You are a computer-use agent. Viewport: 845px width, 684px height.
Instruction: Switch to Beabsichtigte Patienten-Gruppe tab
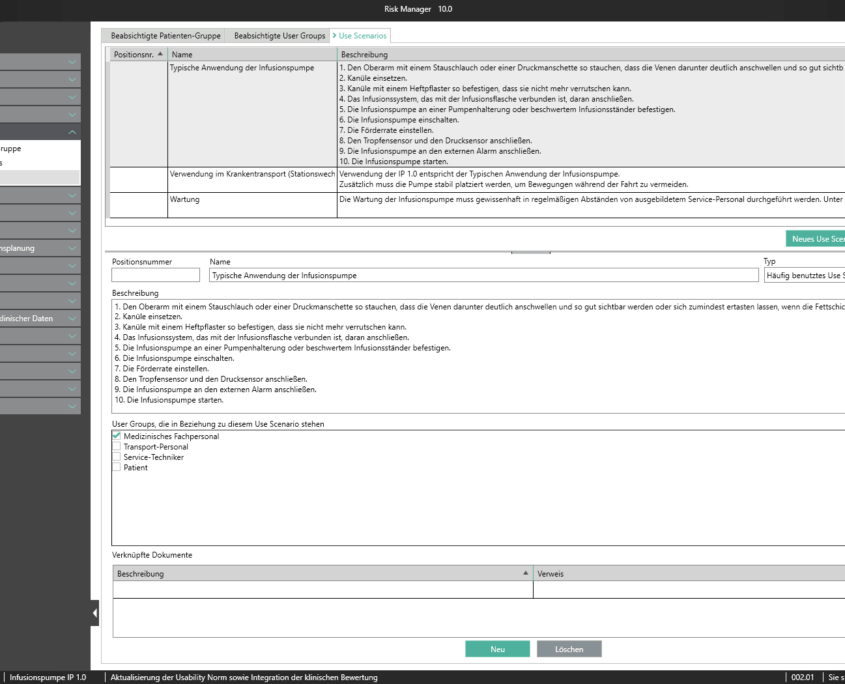pos(166,36)
